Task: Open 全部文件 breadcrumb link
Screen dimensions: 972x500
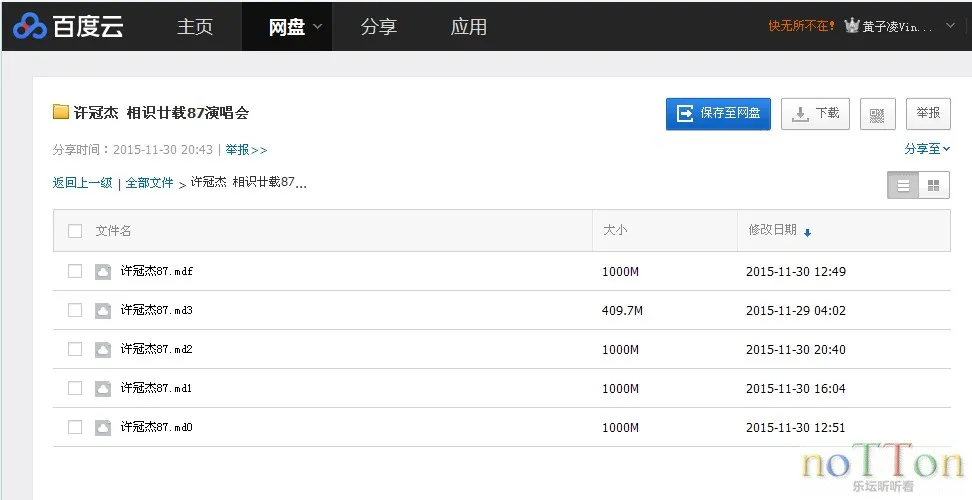Action: tap(149, 183)
